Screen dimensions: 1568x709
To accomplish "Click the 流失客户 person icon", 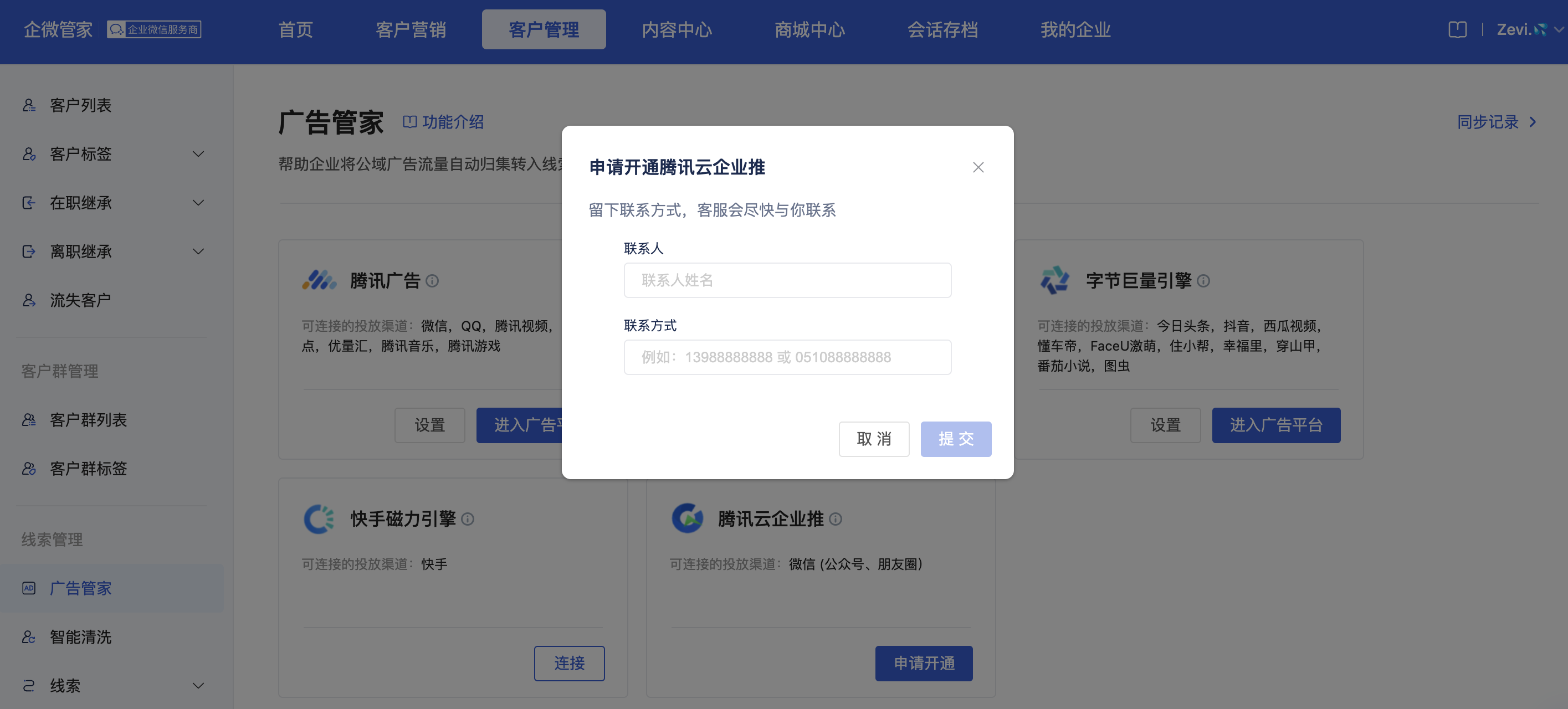I will [29, 300].
